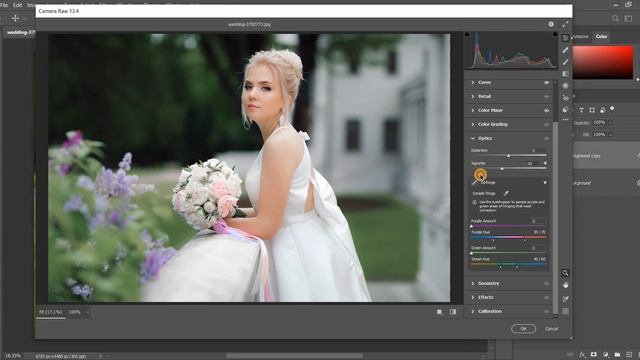The width and height of the screenshot is (640, 360).
Task: Click Photoshop search magnifier icon
Action: point(615,18)
